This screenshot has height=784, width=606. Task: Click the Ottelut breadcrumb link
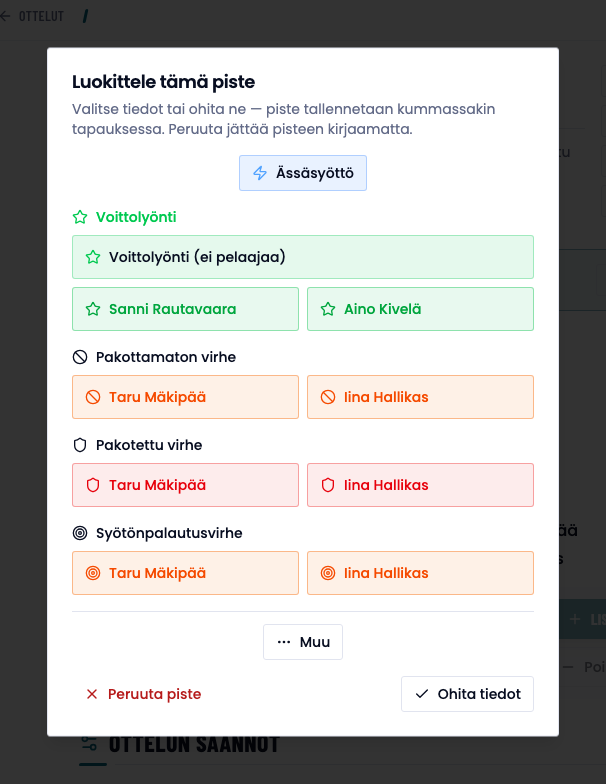(42, 16)
